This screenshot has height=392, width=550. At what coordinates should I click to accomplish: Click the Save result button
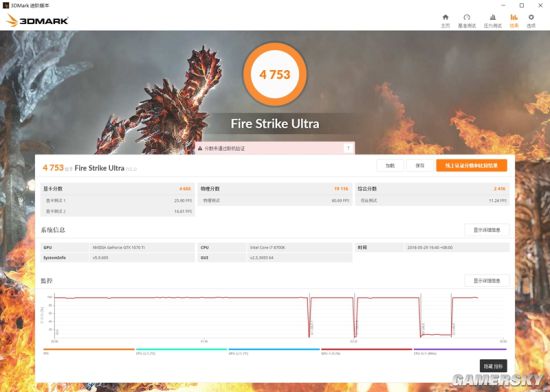[x=420, y=165]
